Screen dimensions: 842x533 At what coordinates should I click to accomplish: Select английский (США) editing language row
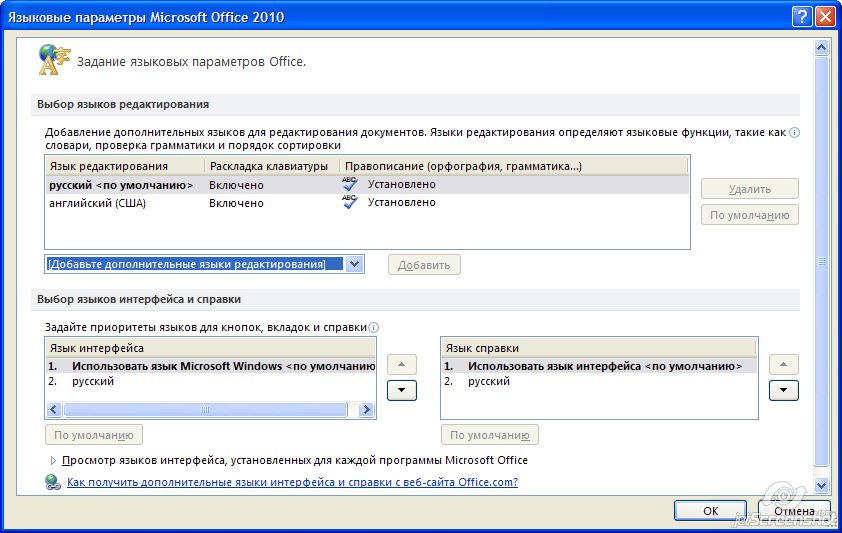tap(367, 203)
